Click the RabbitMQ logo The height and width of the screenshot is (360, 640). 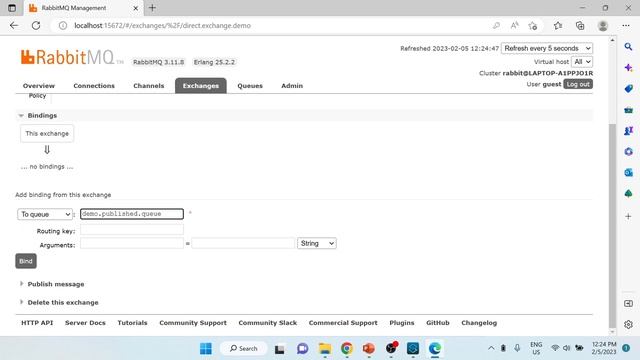coord(71,57)
